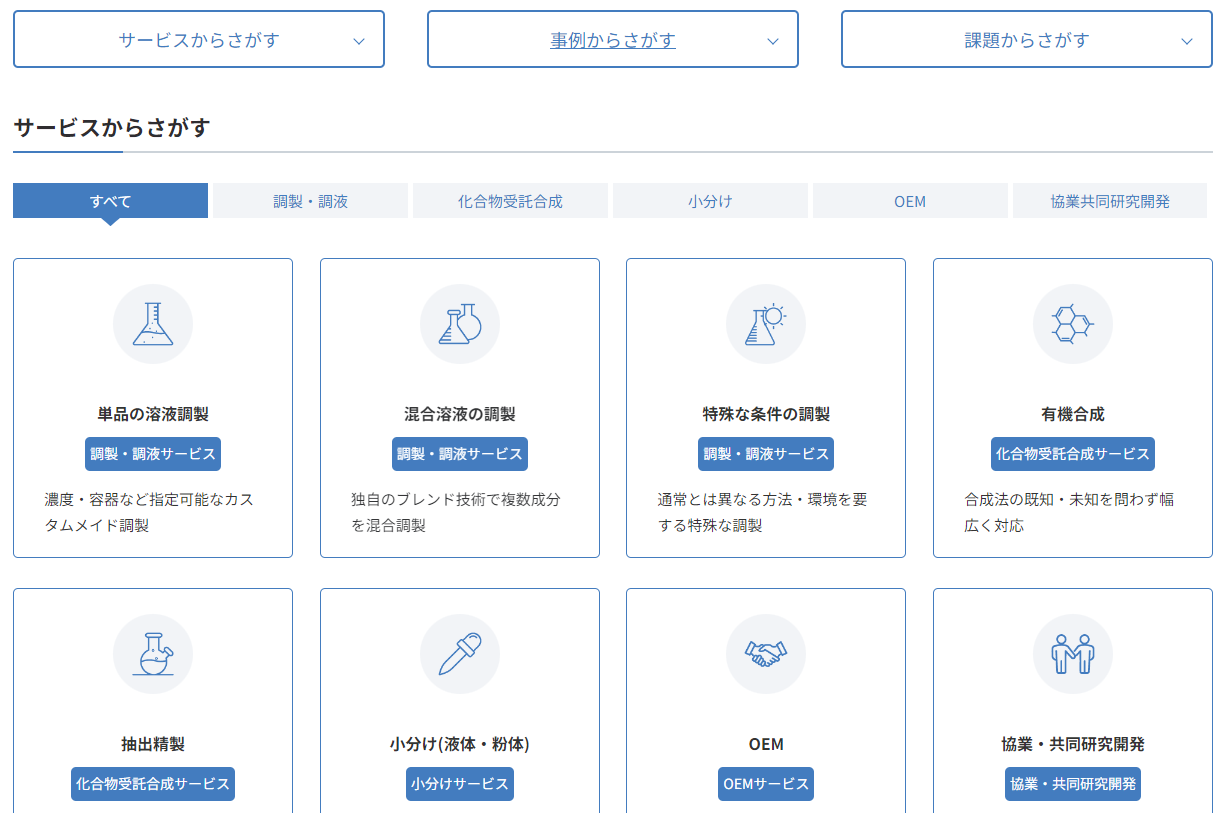Open the 混合溶液の調製 card title
Viewport: 1230px width, 813px height.
click(460, 414)
